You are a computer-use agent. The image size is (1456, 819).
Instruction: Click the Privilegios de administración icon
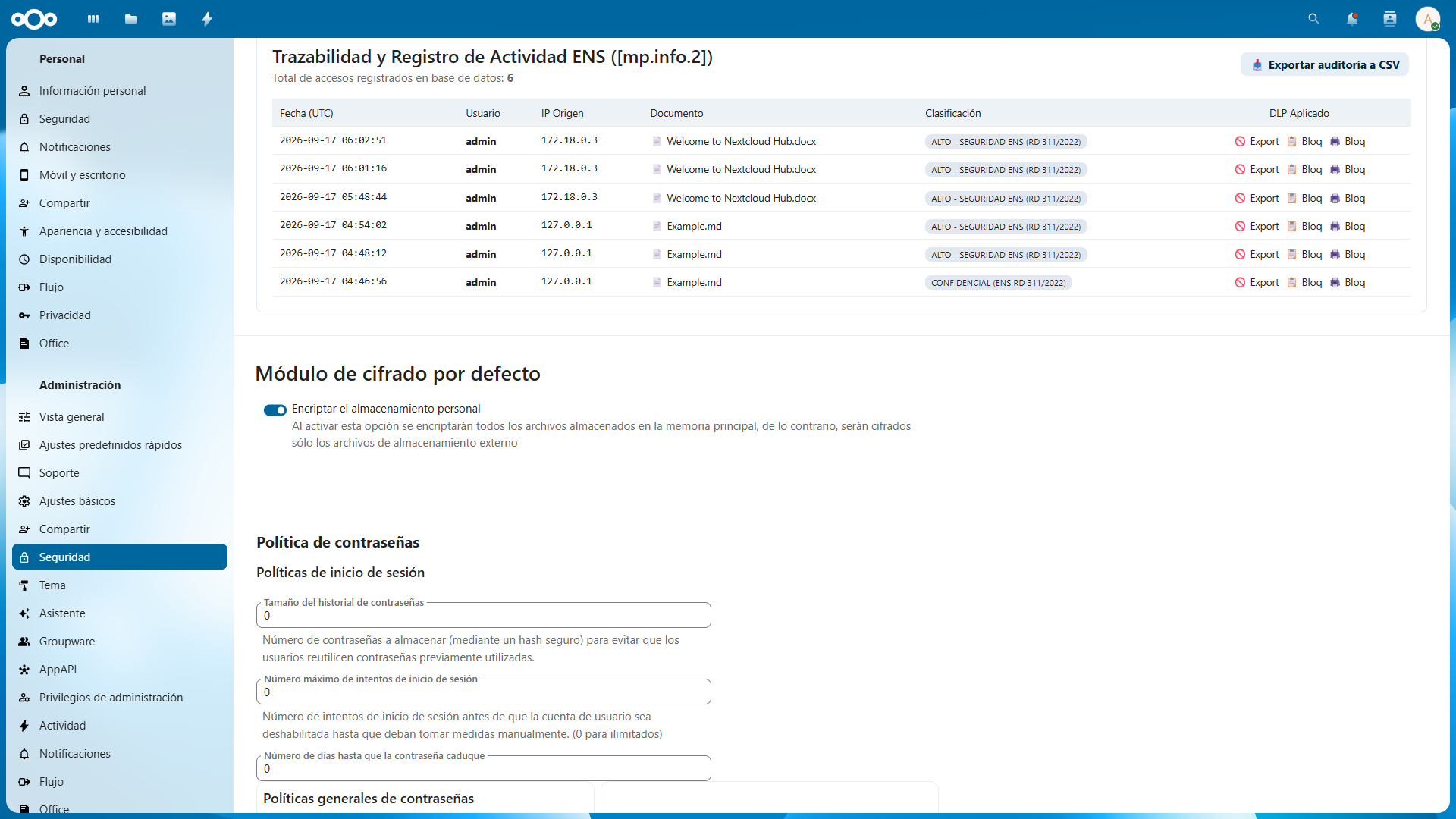point(24,698)
